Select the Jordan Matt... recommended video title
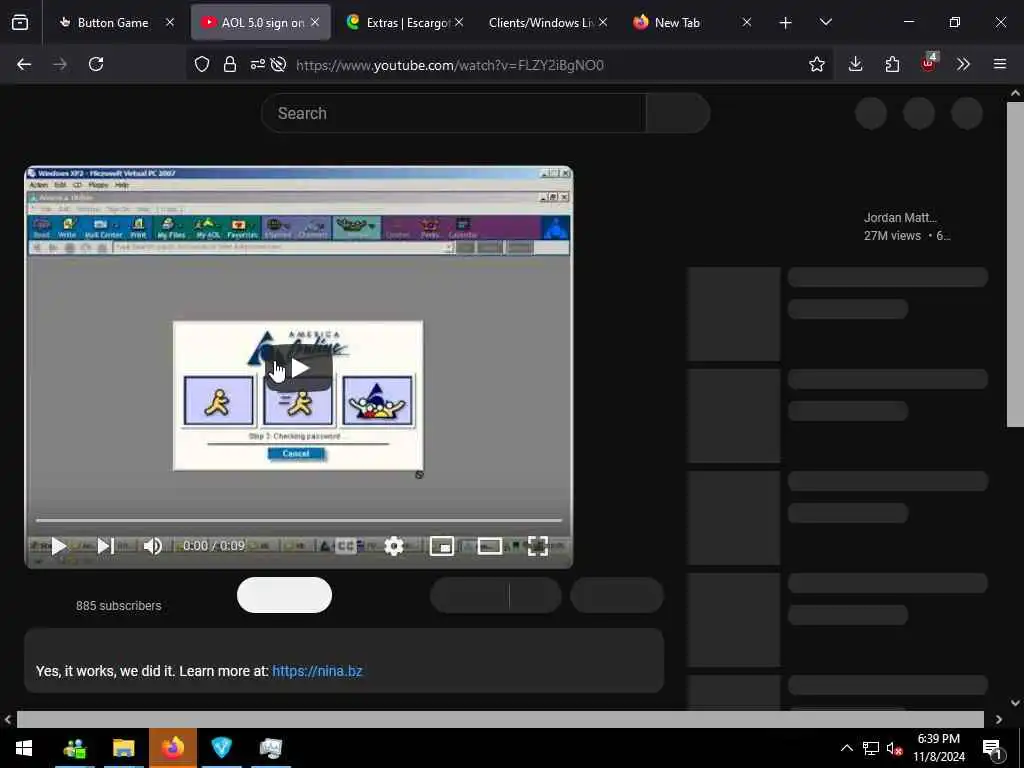Image resolution: width=1024 pixels, height=768 pixels. 900,217
